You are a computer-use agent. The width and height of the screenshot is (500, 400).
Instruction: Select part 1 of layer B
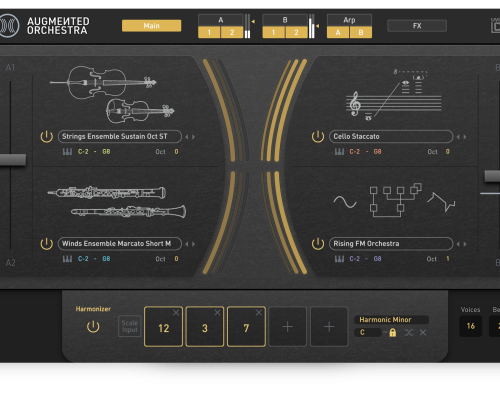tap(273, 32)
